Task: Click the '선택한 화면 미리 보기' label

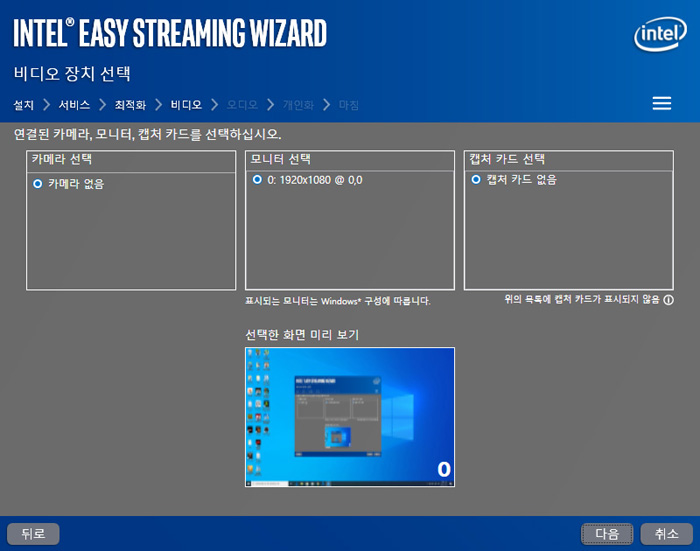Action: pyautogui.click(x=302, y=334)
